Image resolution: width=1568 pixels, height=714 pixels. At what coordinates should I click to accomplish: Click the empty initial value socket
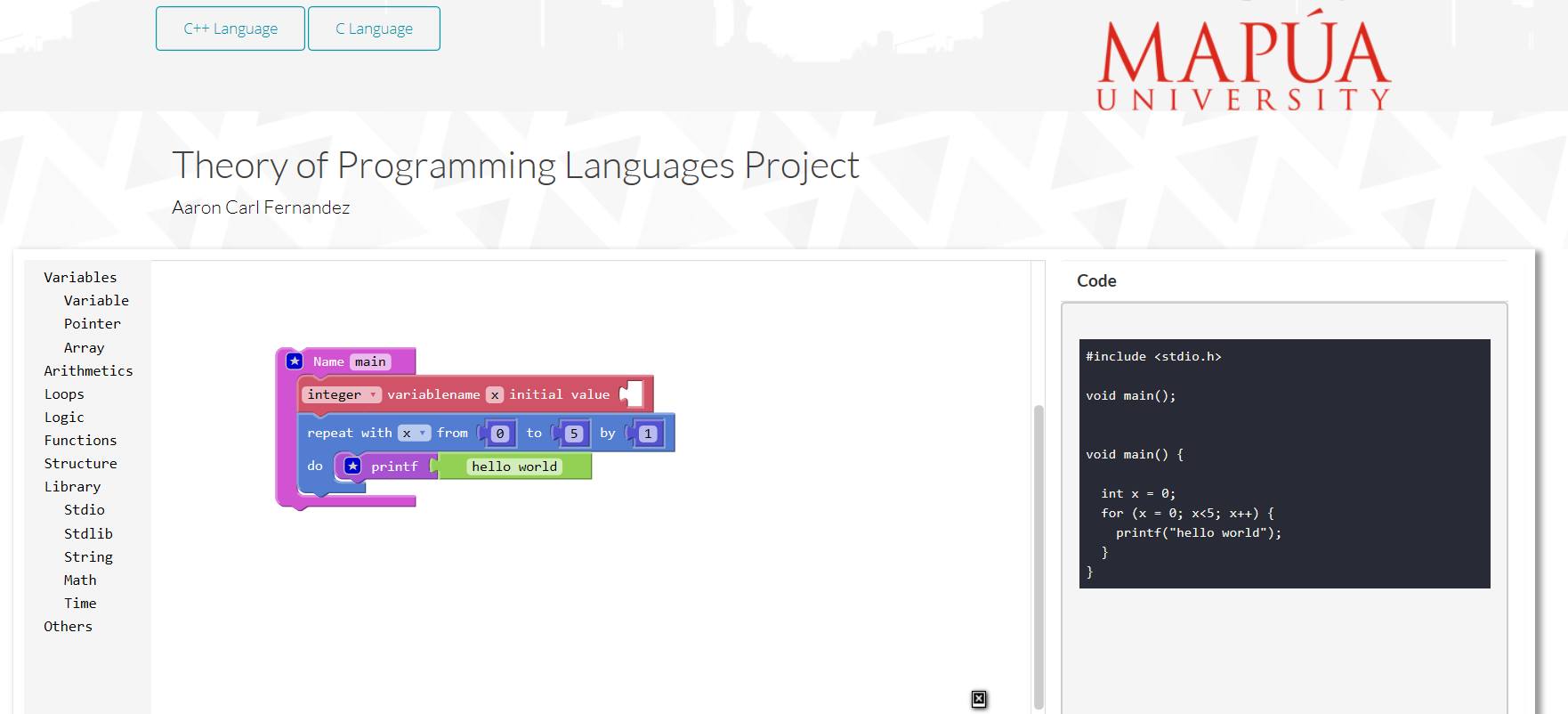631,394
